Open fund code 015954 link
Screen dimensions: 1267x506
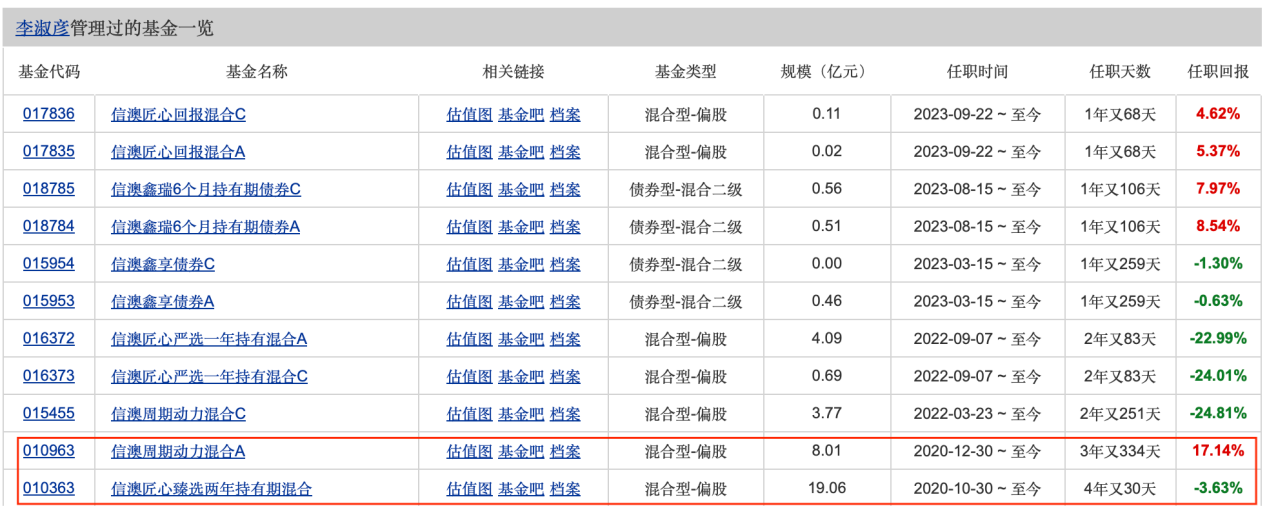click(x=49, y=264)
